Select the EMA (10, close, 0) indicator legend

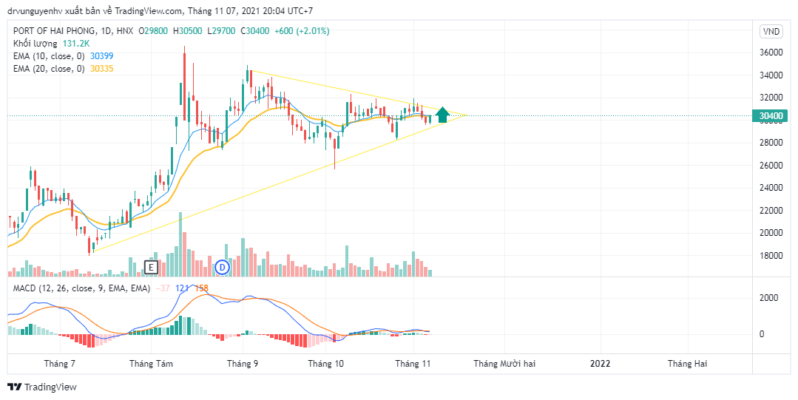49,56
